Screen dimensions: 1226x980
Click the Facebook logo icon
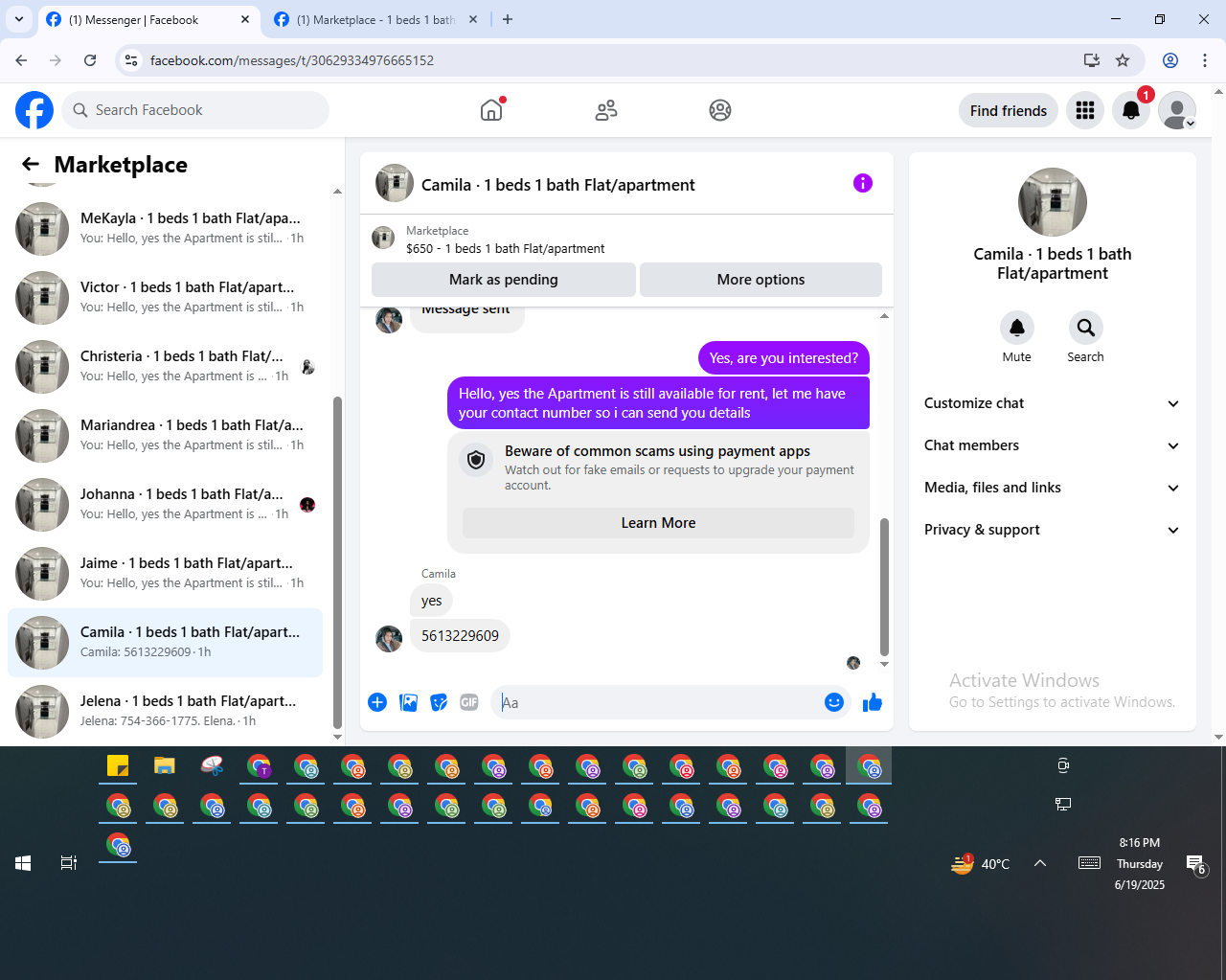coord(34,110)
